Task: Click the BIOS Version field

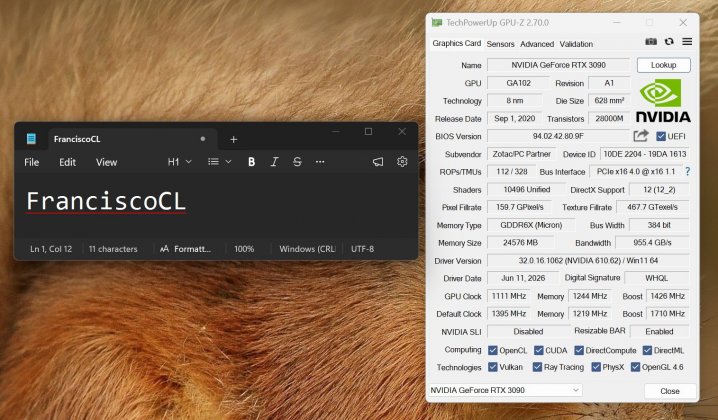Action: pyautogui.click(x=558, y=136)
